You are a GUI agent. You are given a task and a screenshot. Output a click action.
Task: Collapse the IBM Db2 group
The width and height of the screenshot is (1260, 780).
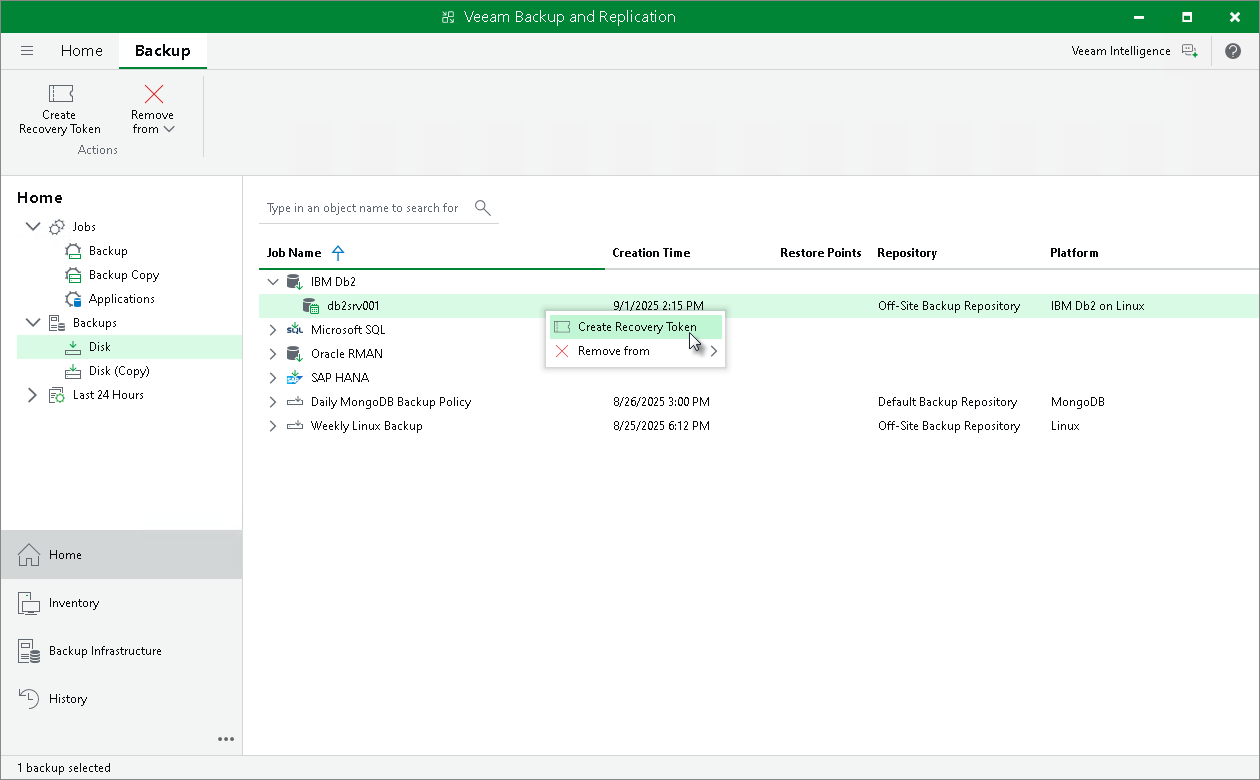pos(273,282)
